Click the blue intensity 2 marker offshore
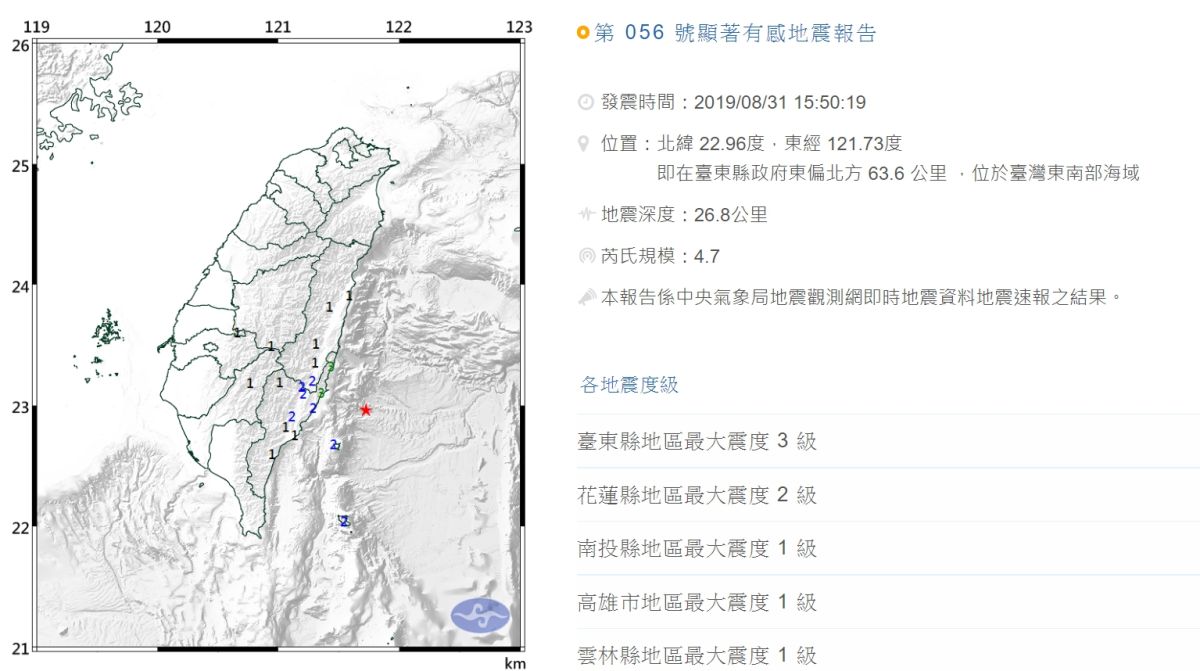1200x671 pixels. click(x=344, y=519)
